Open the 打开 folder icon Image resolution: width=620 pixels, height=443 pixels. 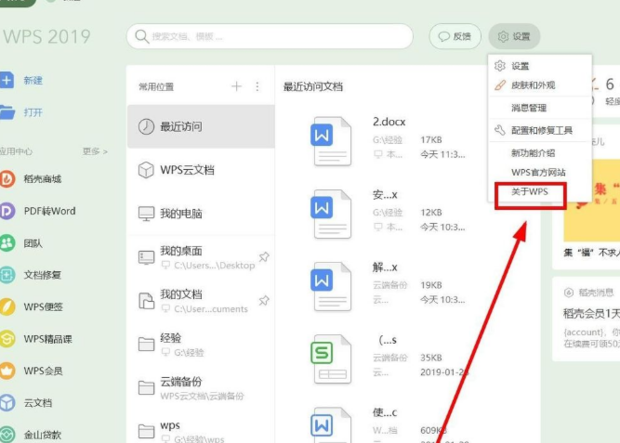click(7, 112)
